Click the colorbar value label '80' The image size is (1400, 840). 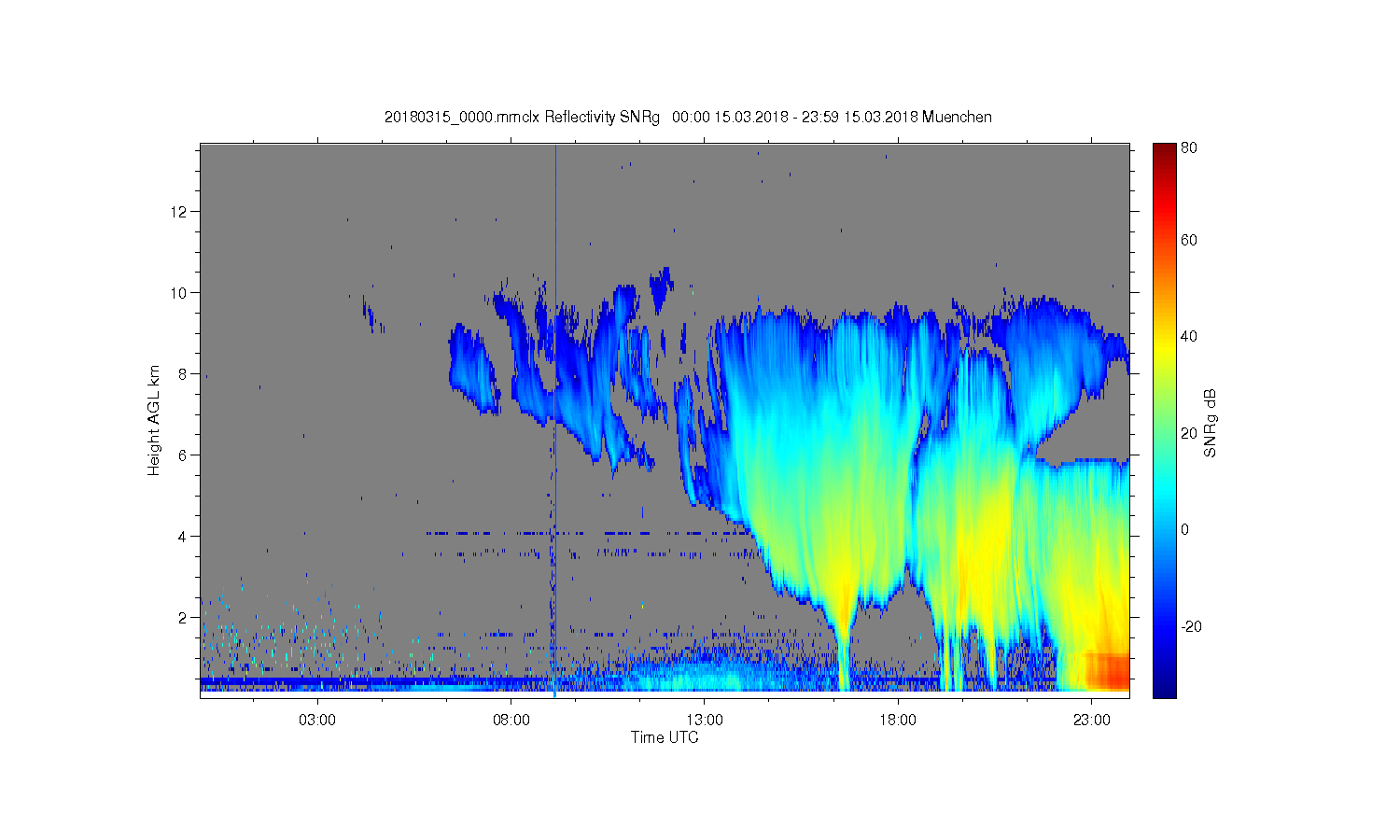click(x=1189, y=148)
